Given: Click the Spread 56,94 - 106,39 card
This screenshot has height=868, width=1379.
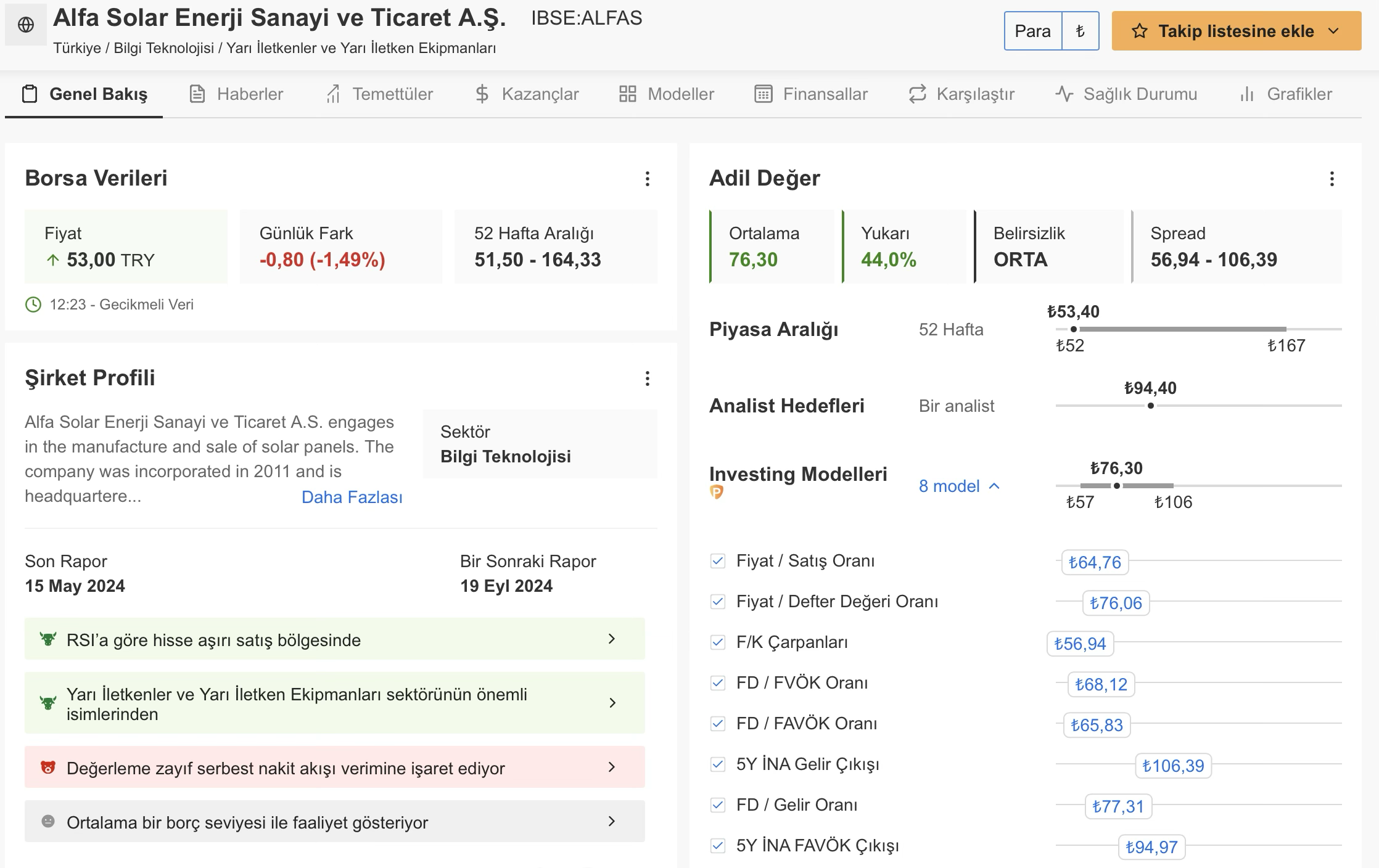Looking at the screenshot, I should click(x=1237, y=247).
